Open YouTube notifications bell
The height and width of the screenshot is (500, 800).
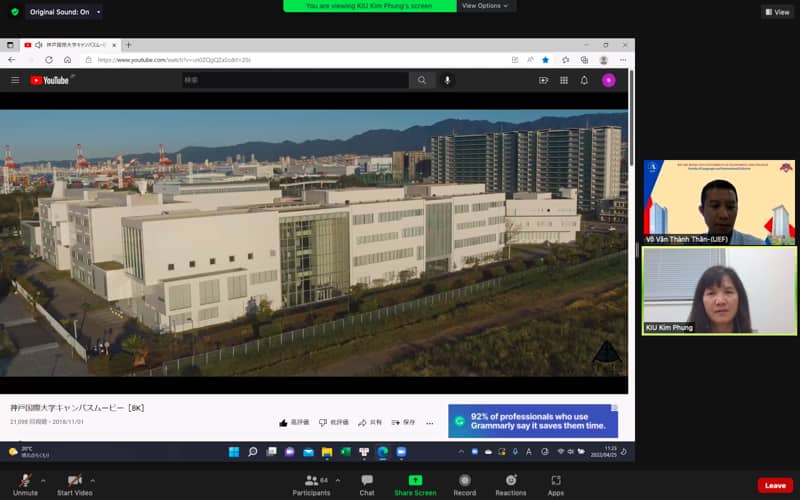coord(584,80)
